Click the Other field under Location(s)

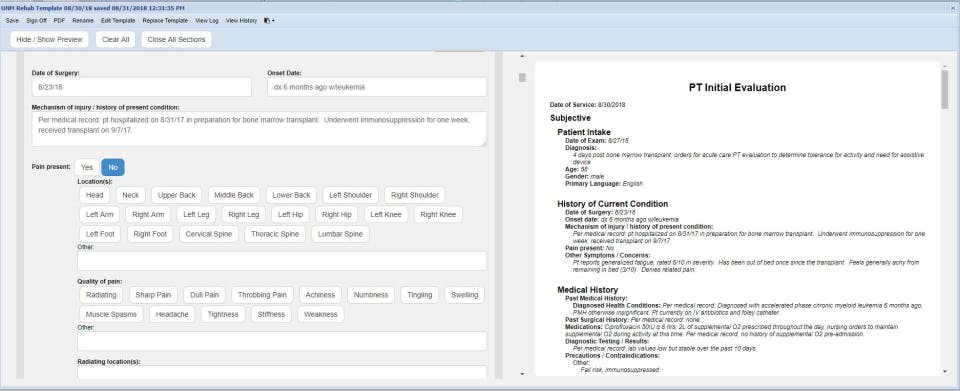pyautogui.click(x=282, y=261)
